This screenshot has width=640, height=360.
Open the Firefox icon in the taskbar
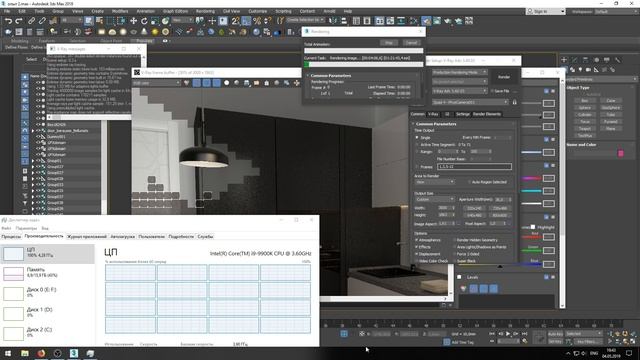tap(41, 353)
